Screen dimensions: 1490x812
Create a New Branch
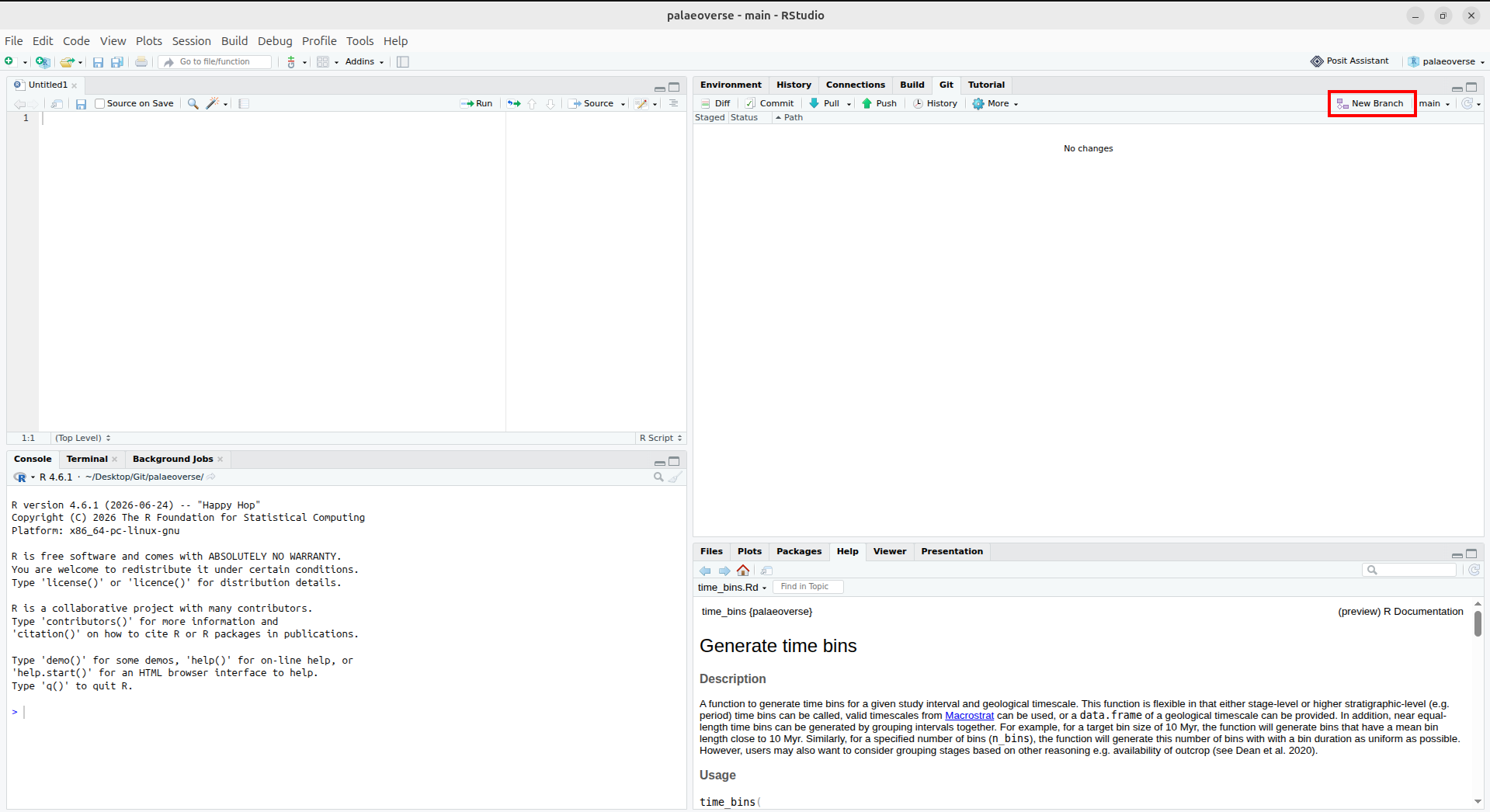pyautogui.click(x=1370, y=104)
